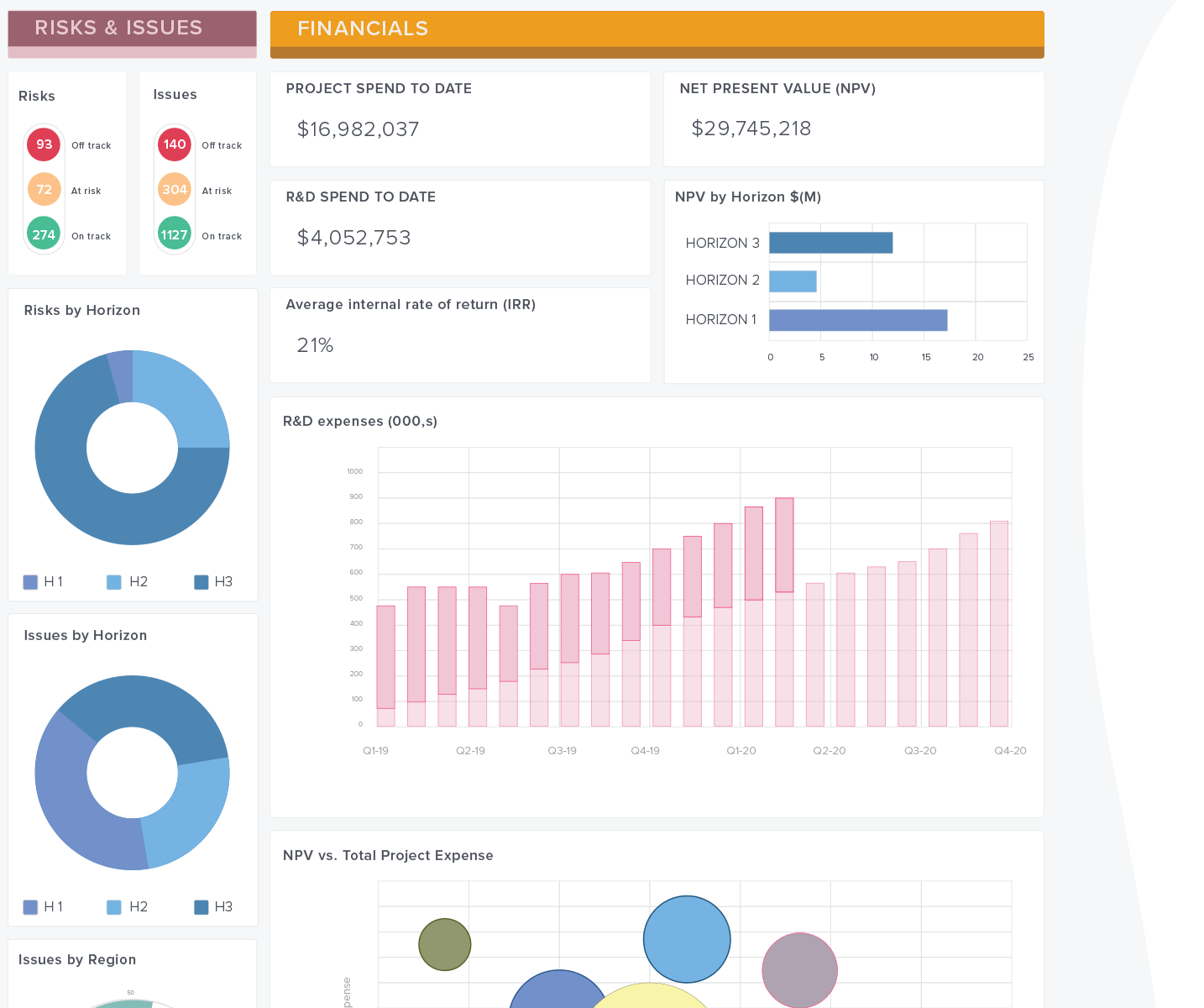The image size is (1204, 1008).
Task: Toggle H3 legend in Issues by Horizon
Action: (x=213, y=907)
